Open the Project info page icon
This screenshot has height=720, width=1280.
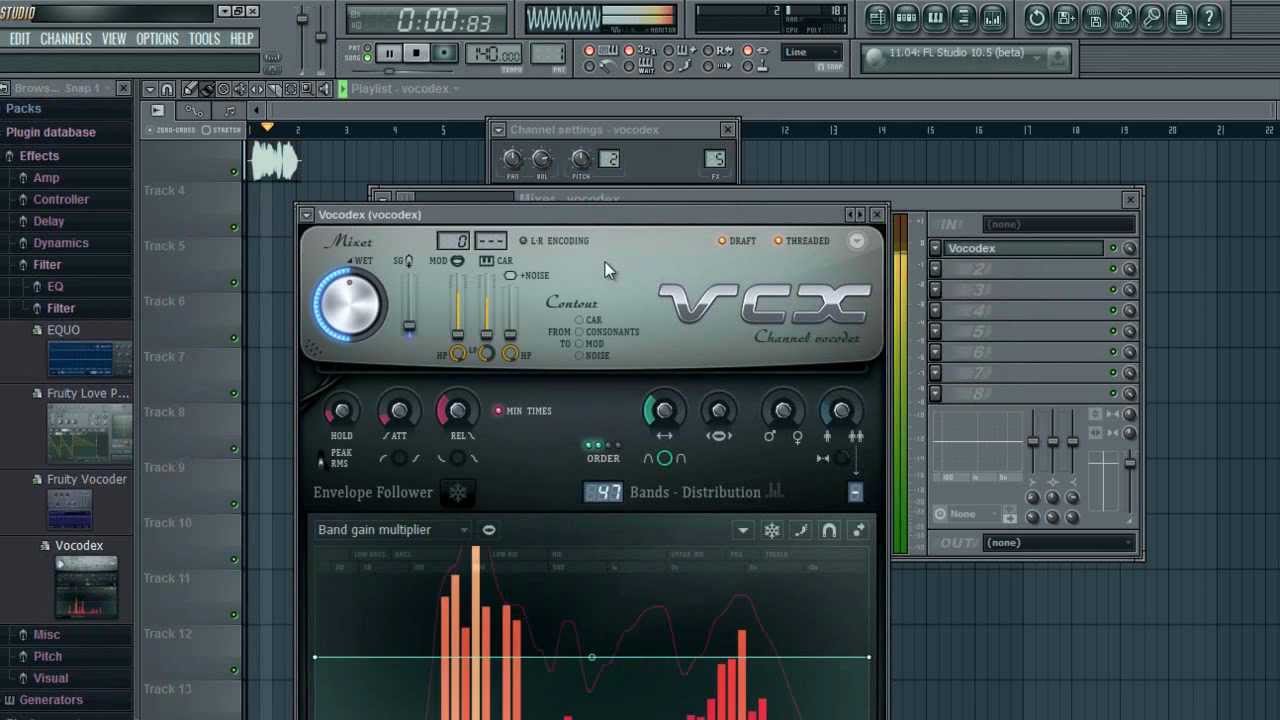pyautogui.click(x=1181, y=17)
